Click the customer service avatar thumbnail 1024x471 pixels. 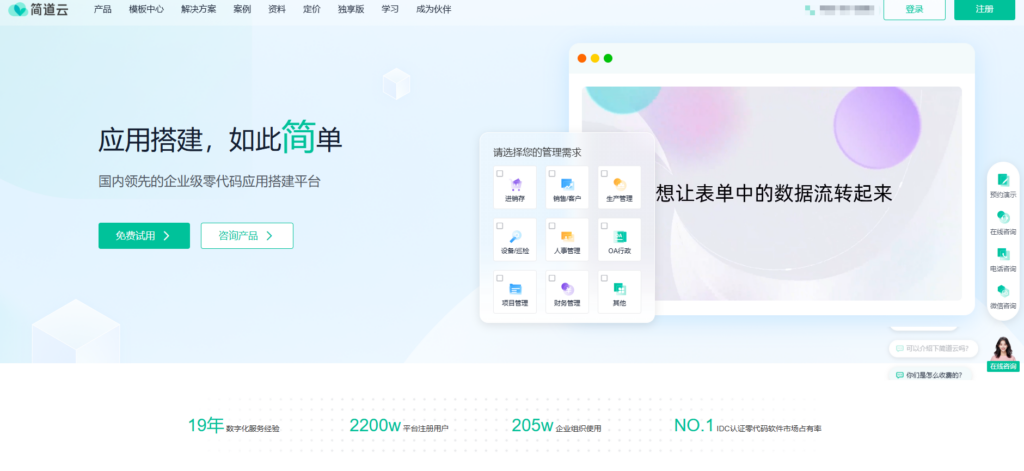coord(1003,348)
